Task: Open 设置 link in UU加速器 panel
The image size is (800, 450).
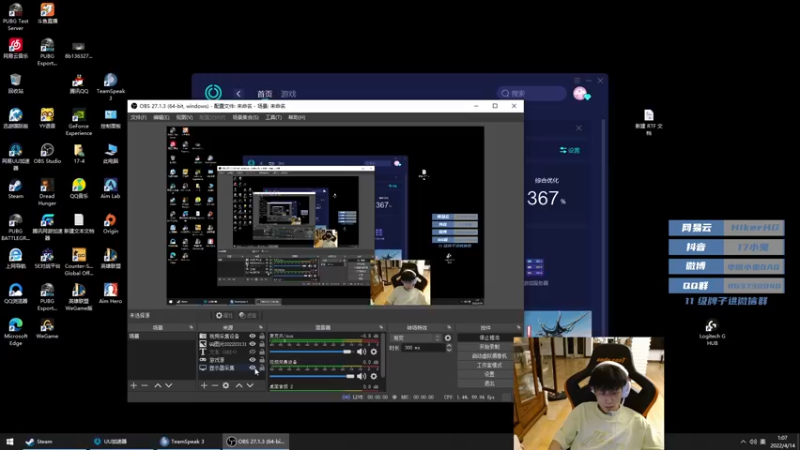Action: (x=570, y=150)
